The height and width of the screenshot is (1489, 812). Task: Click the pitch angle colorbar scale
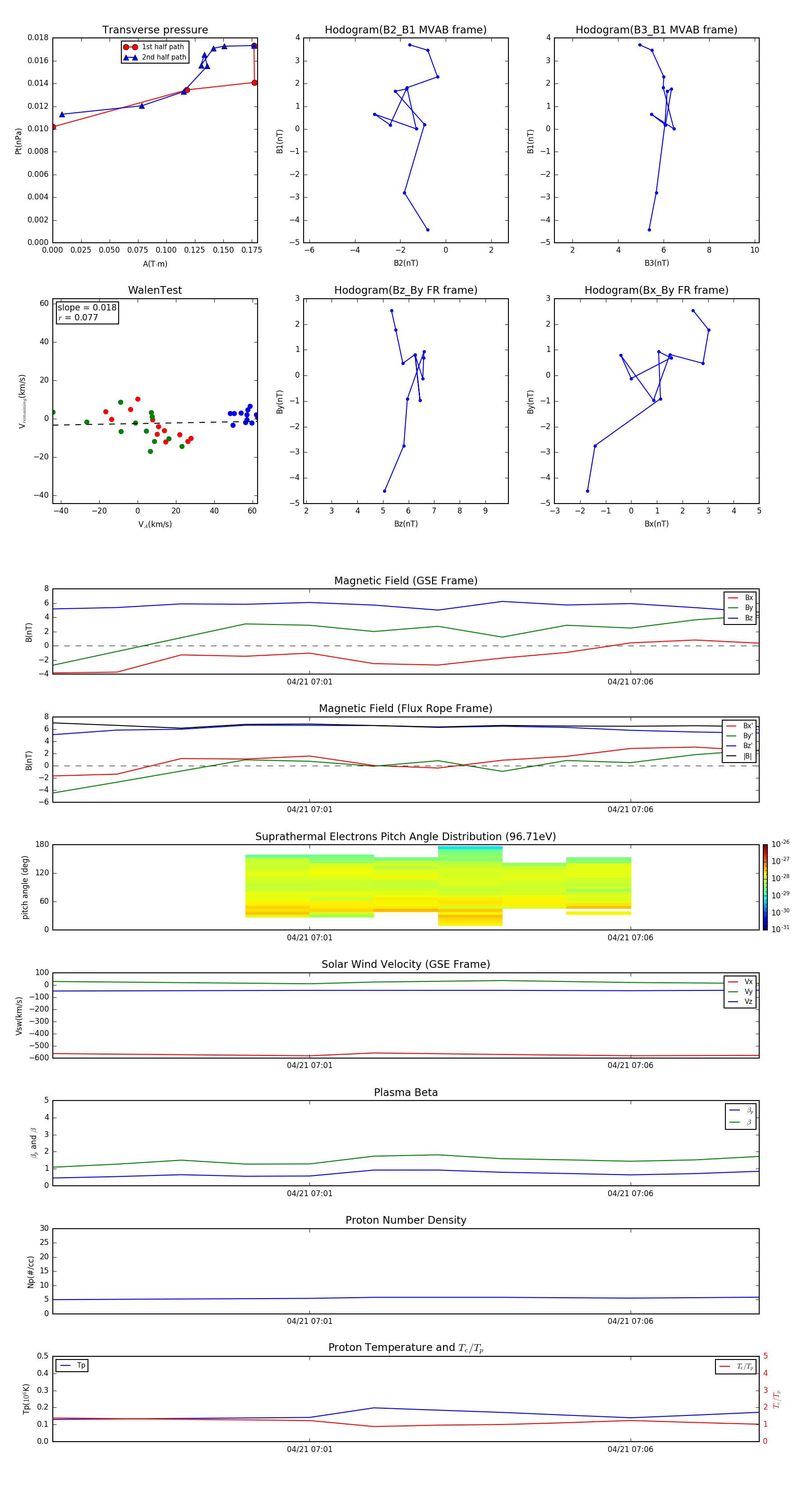coord(765,888)
